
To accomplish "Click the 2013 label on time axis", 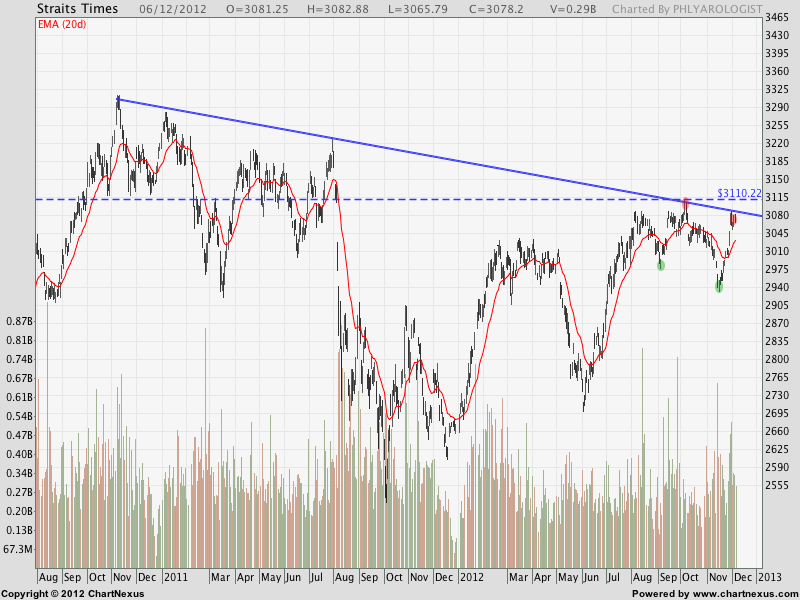I will click(x=770, y=578).
